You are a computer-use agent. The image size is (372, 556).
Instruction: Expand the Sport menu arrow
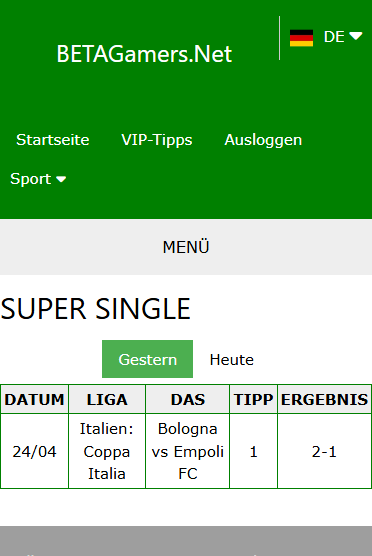[61, 179]
